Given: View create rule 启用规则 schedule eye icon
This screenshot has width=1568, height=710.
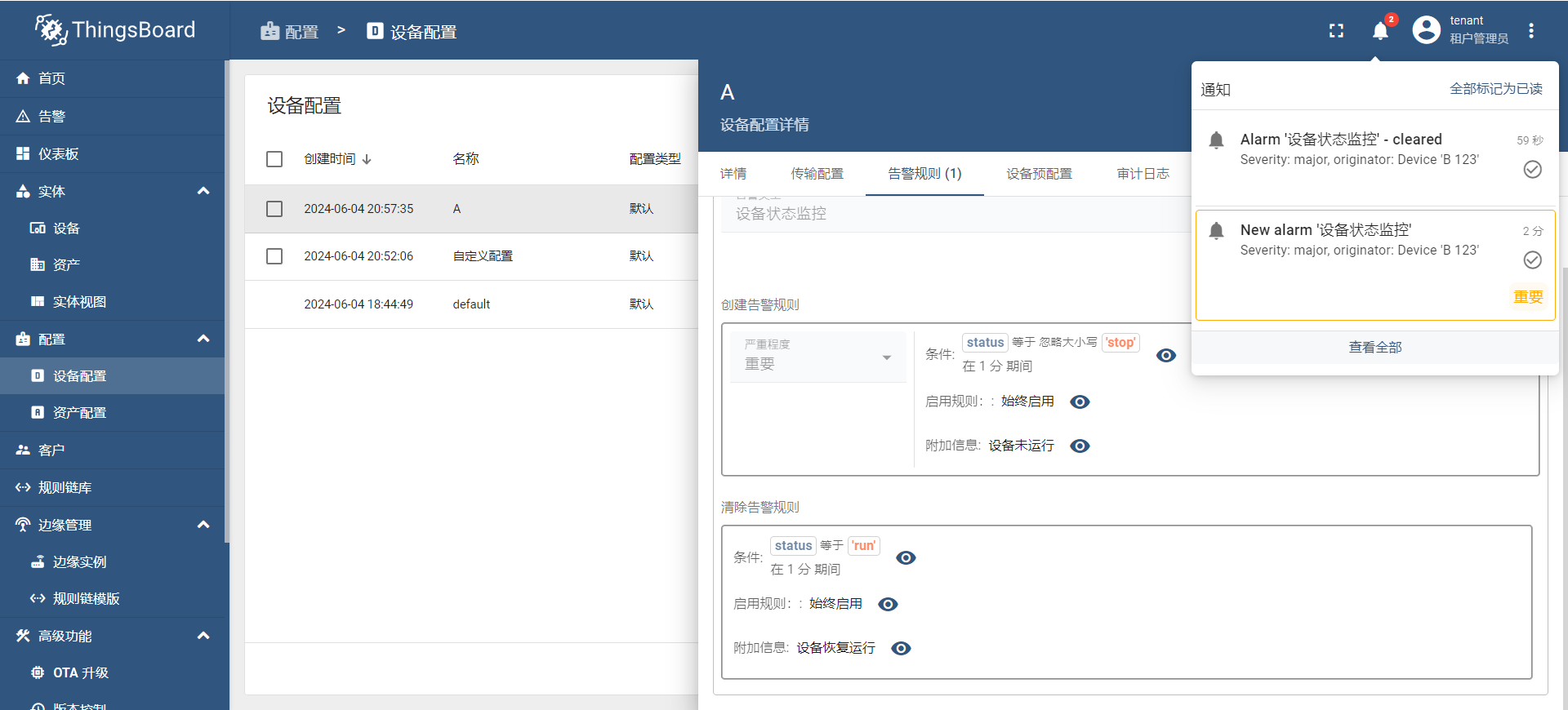Looking at the screenshot, I should [x=1080, y=402].
